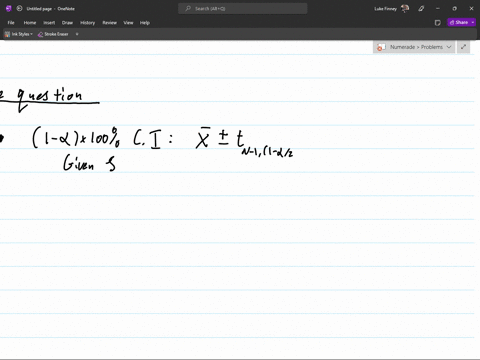The width and height of the screenshot is (480, 360).
Task: Open the Review tab
Action: click(109, 23)
